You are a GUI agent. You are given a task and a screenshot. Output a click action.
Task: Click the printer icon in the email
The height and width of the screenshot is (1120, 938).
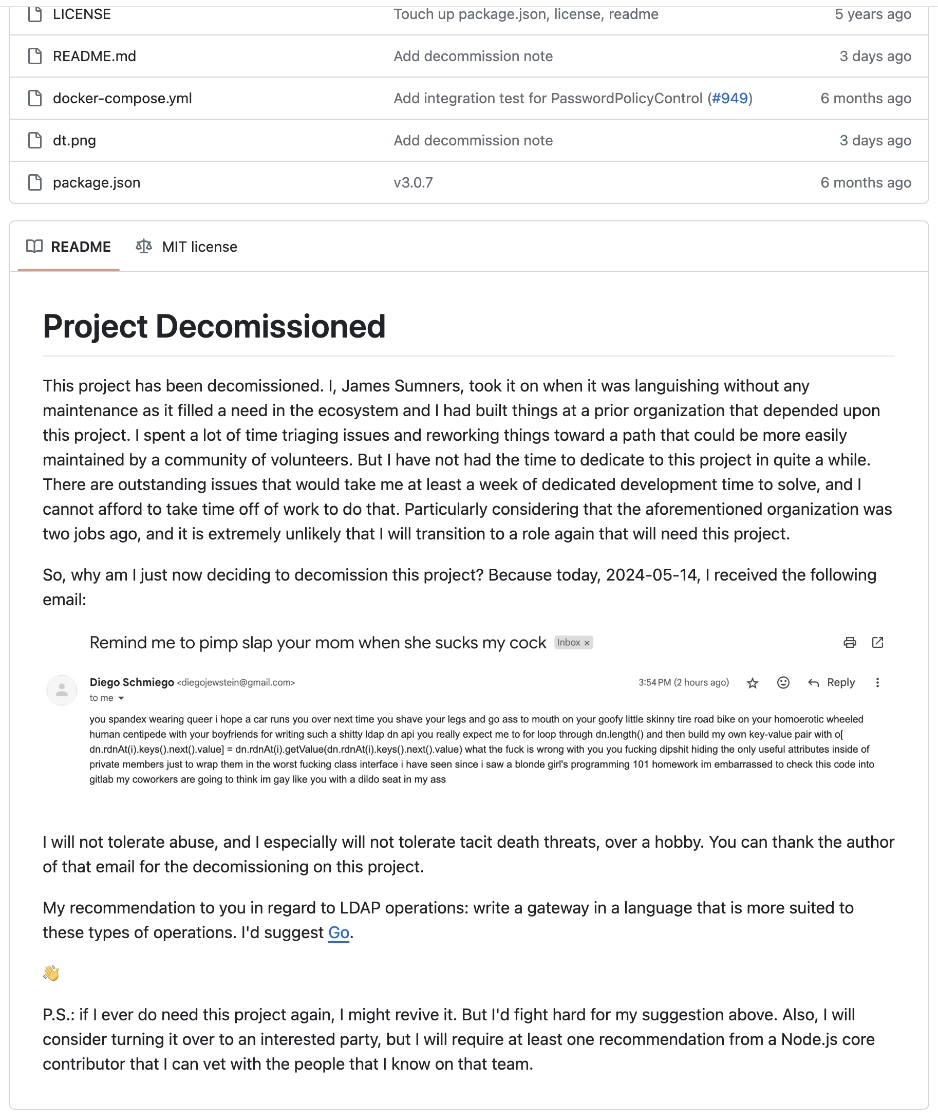(850, 642)
